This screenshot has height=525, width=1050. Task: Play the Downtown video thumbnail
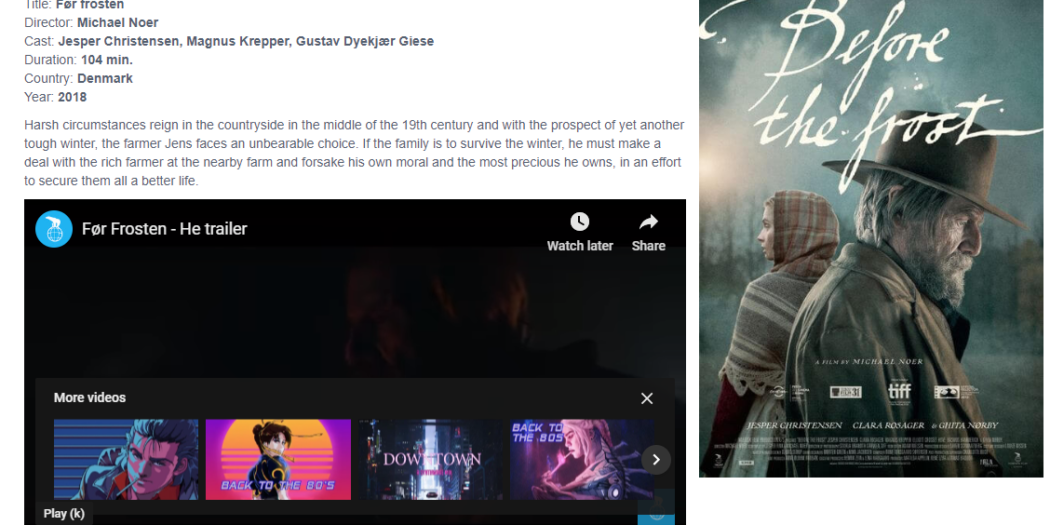(431, 459)
